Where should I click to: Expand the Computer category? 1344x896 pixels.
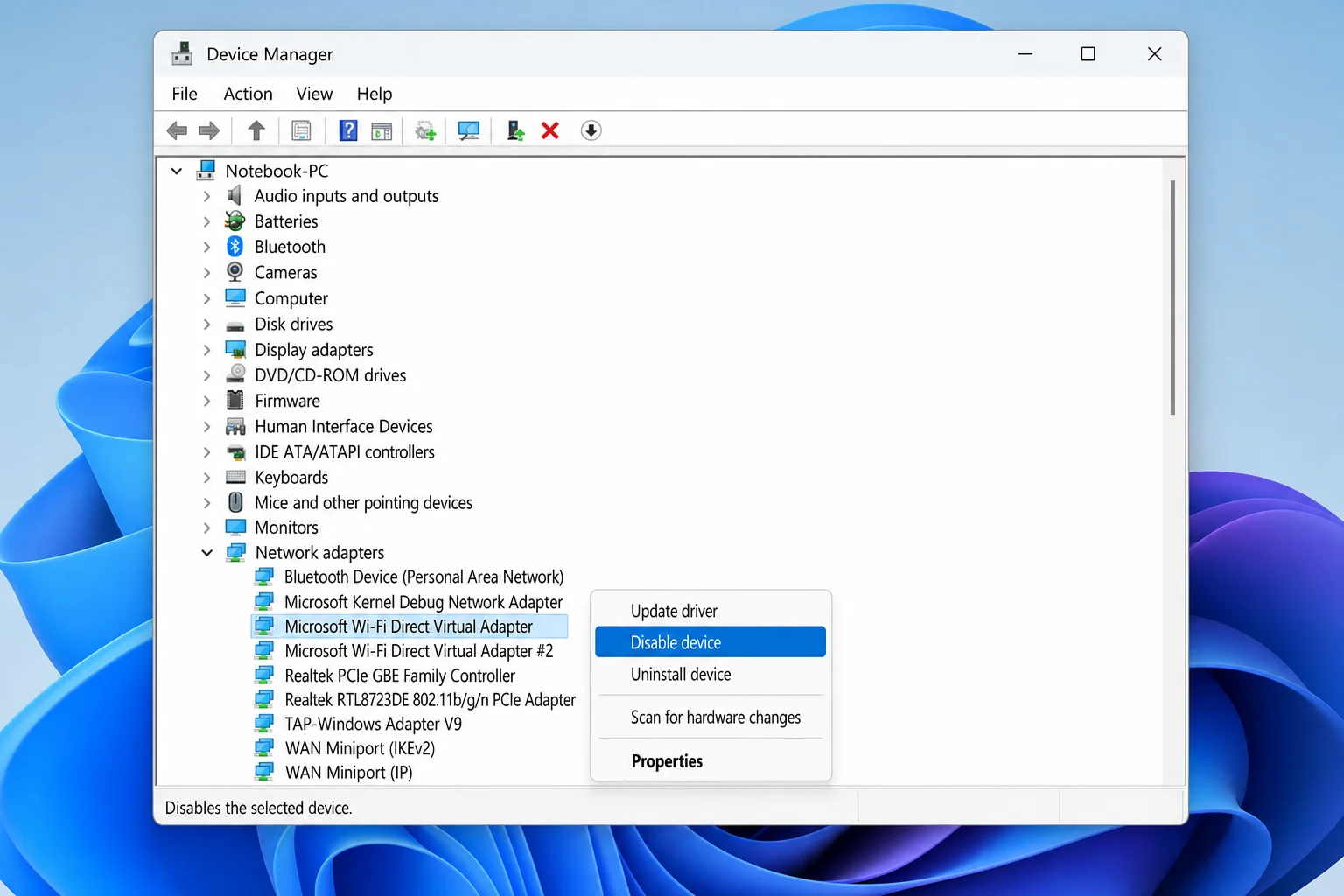pos(206,299)
